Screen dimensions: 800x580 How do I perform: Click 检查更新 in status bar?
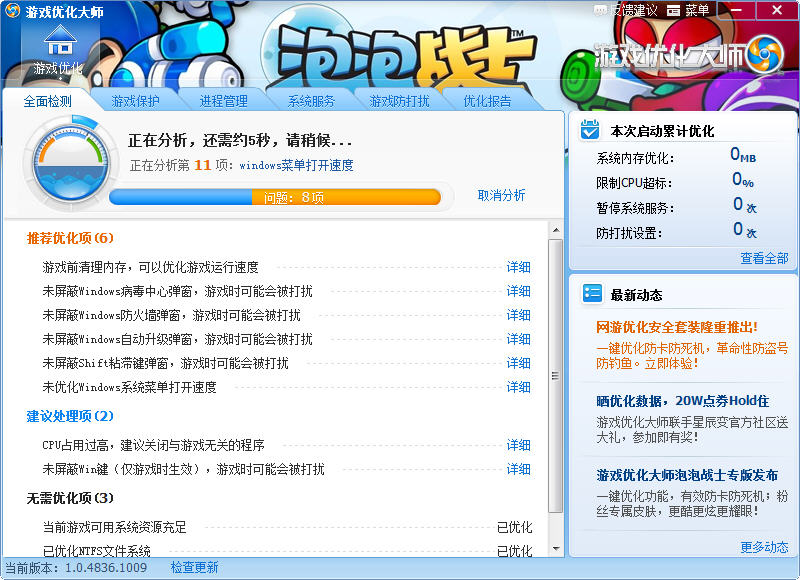point(194,567)
